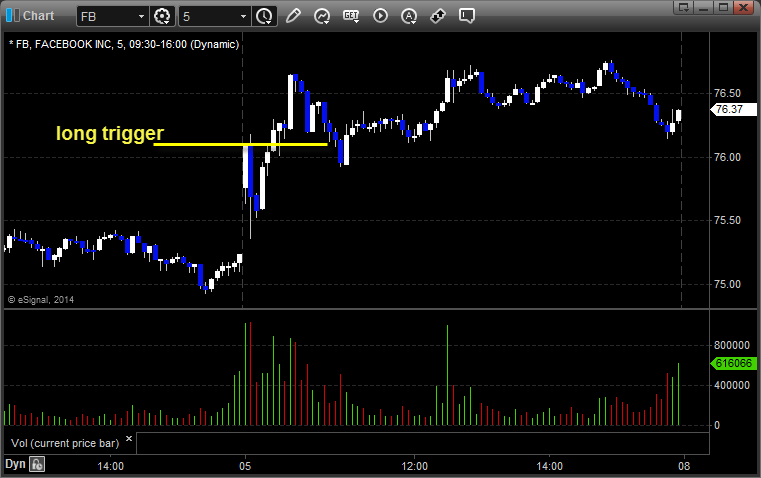
Task: Expand the interval 5 dropdown arrow
Action: coord(244,16)
